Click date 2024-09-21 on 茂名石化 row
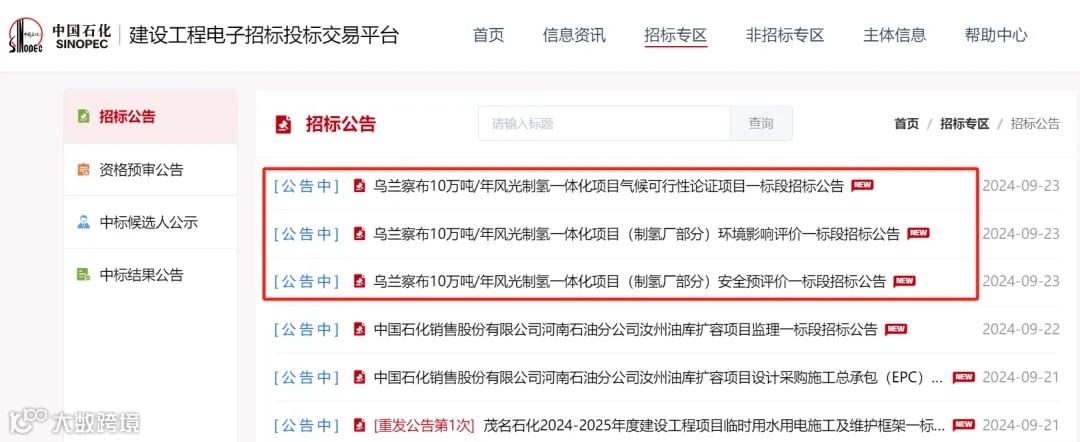 (x=1021, y=425)
